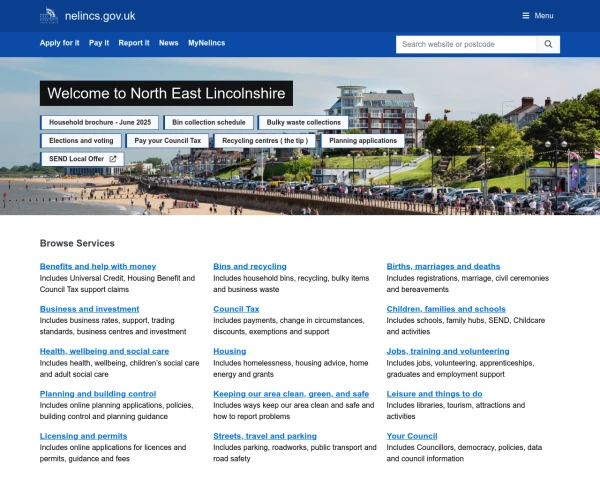Open the Apply for it menu item
Viewport: 600px width, 480px height.
pos(59,43)
